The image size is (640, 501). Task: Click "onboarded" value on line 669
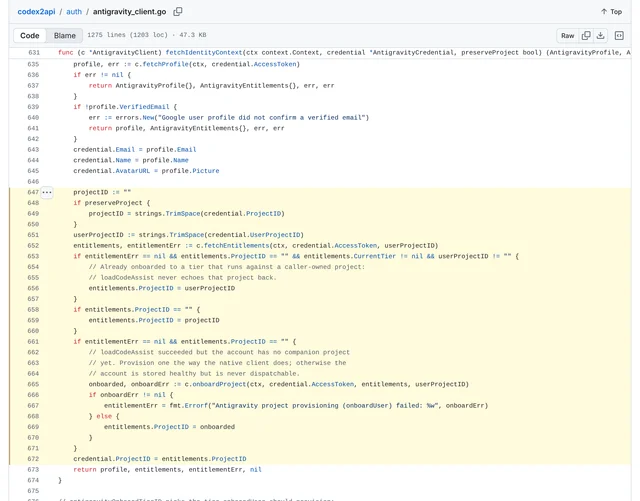[x=217, y=427]
